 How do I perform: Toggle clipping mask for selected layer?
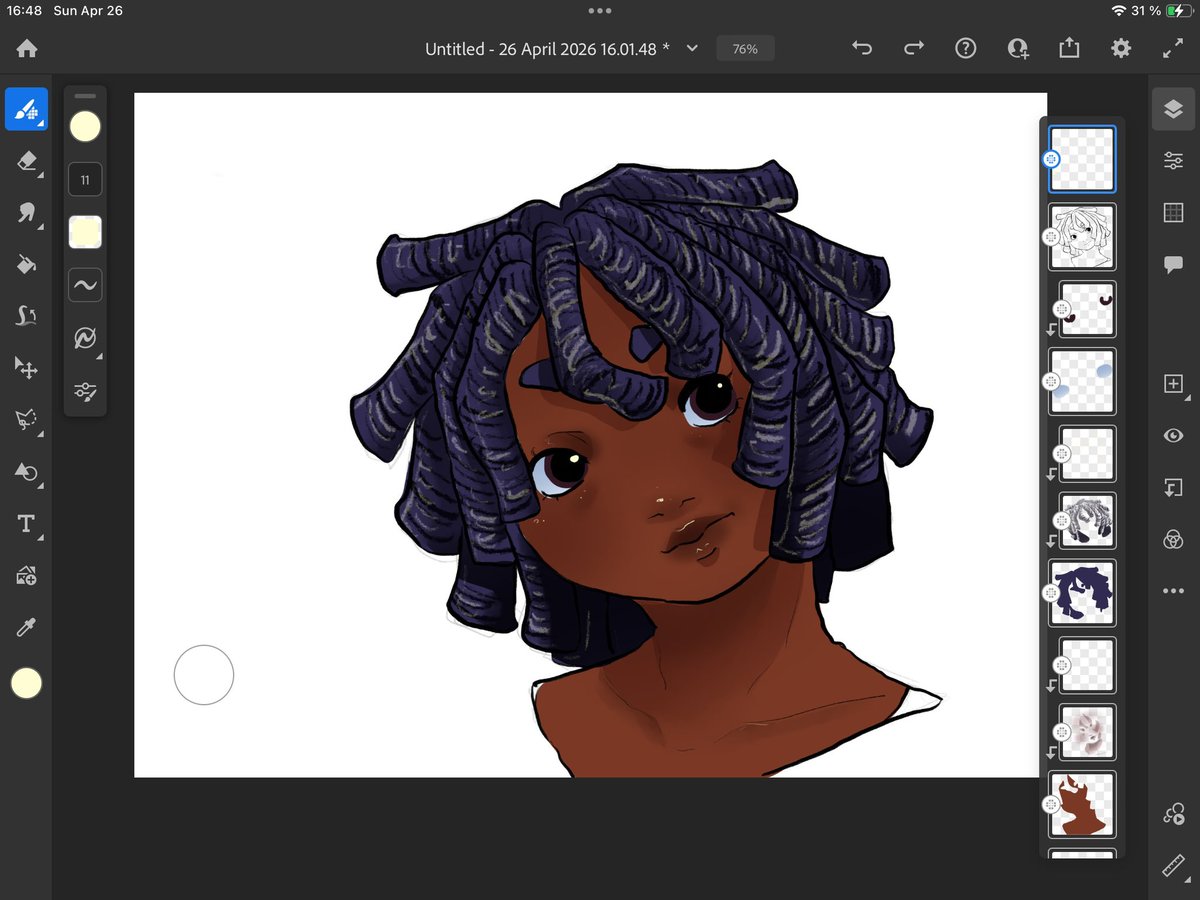(x=1173, y=487)
